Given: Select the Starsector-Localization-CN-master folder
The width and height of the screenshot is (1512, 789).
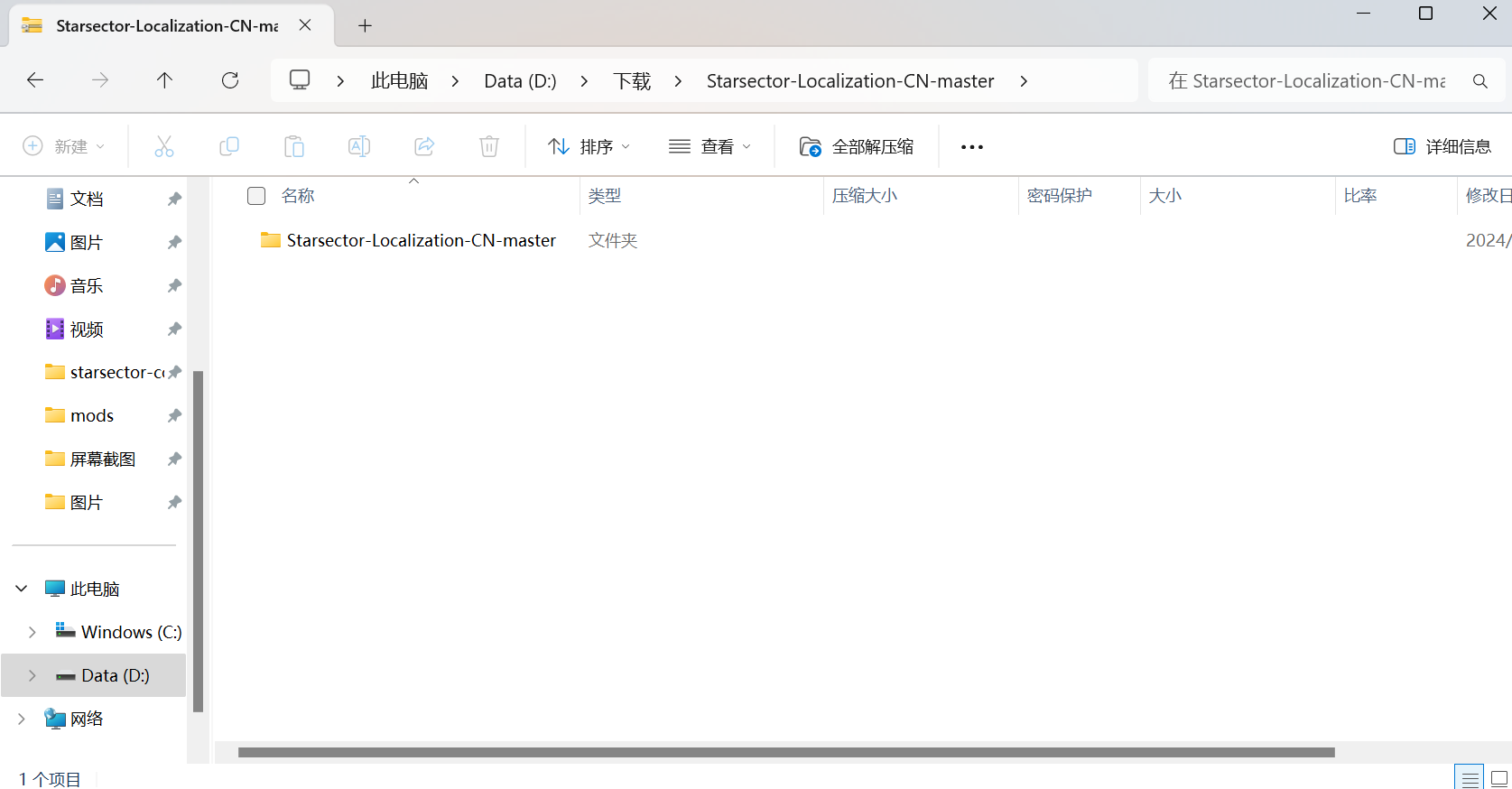Looking at the screenshot, I should pyautogui.click(x=421, y=241).
